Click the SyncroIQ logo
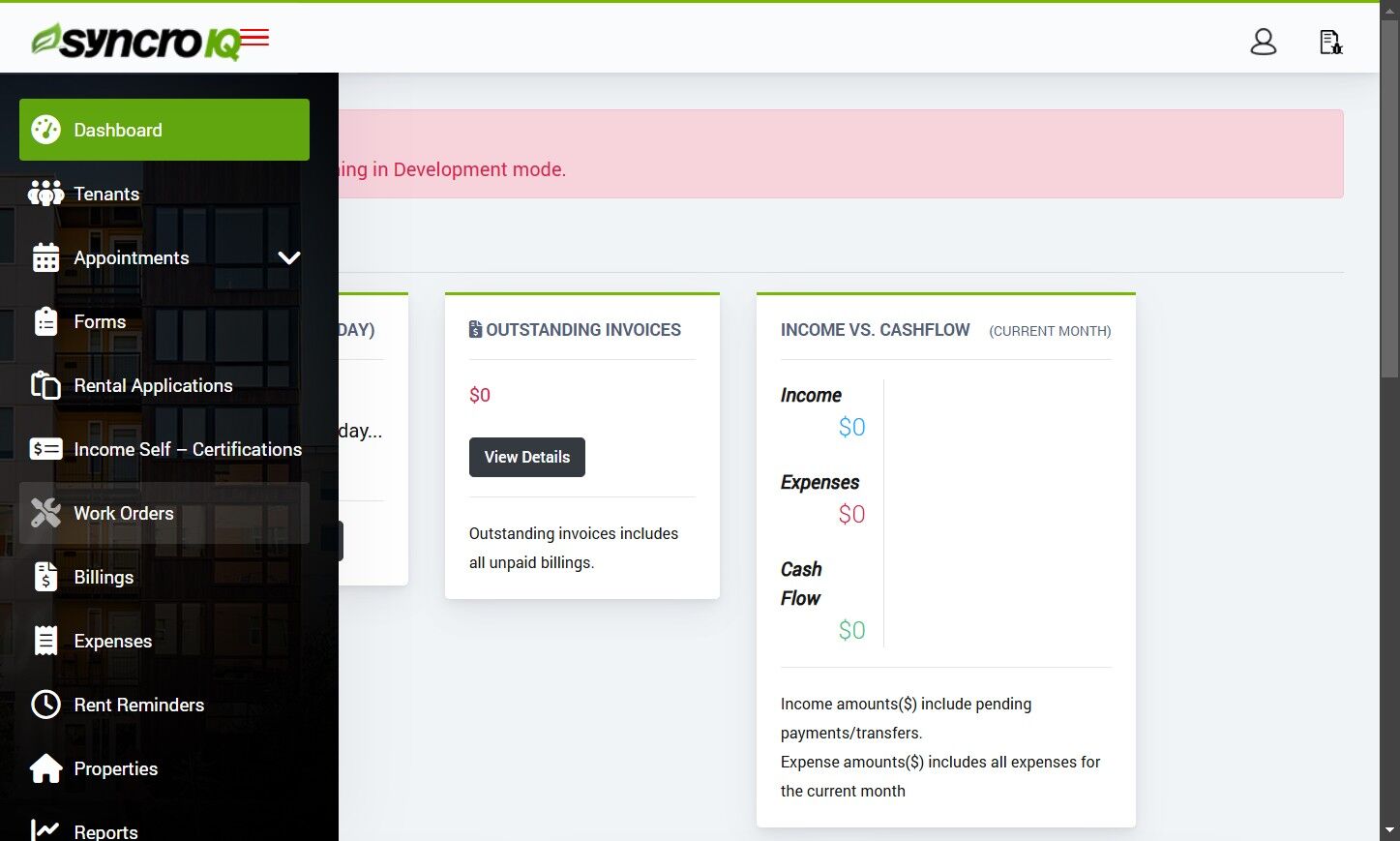Screen dimensions: 1400x841 tap(135, 41)
